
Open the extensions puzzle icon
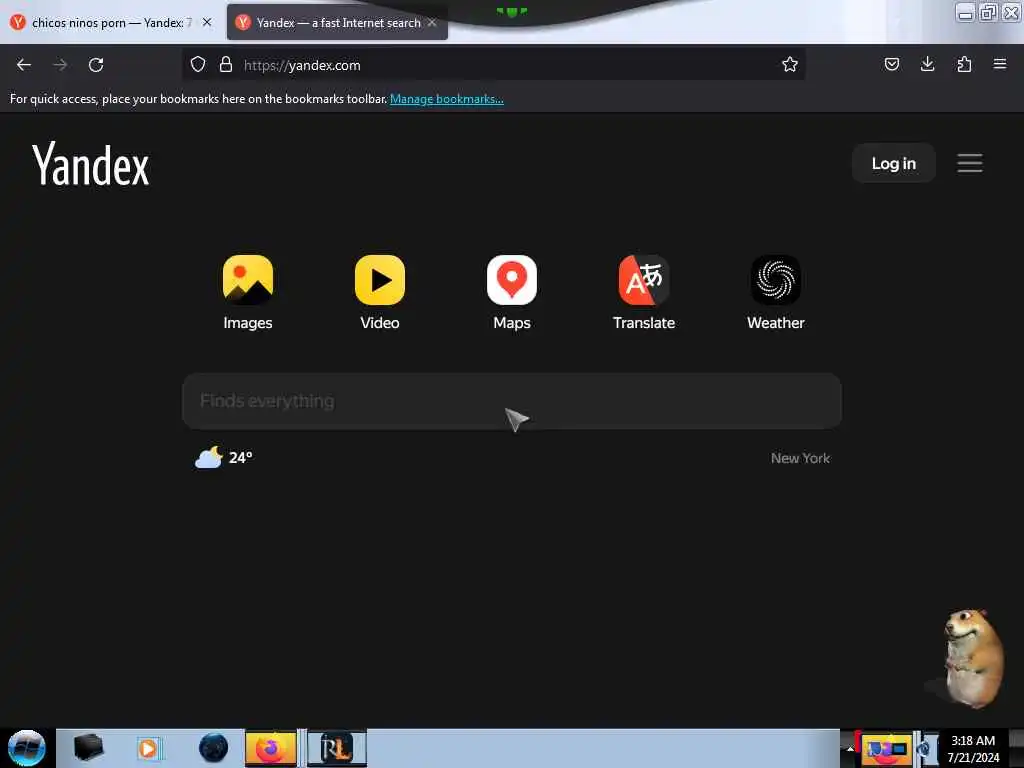964,64
